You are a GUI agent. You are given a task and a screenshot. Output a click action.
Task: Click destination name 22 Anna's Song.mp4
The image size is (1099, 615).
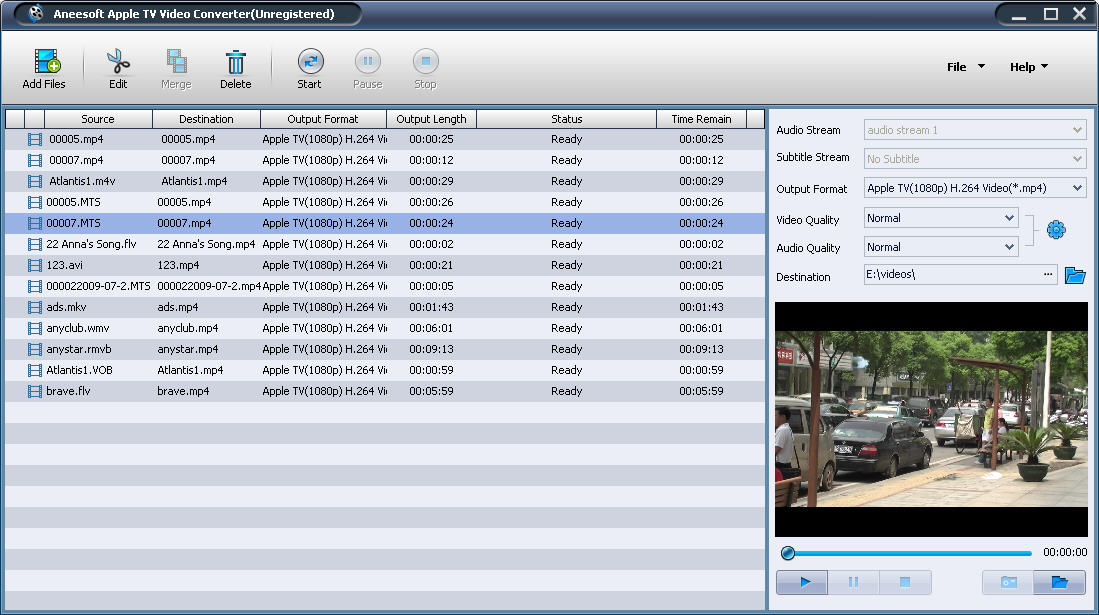pos(206,245)
